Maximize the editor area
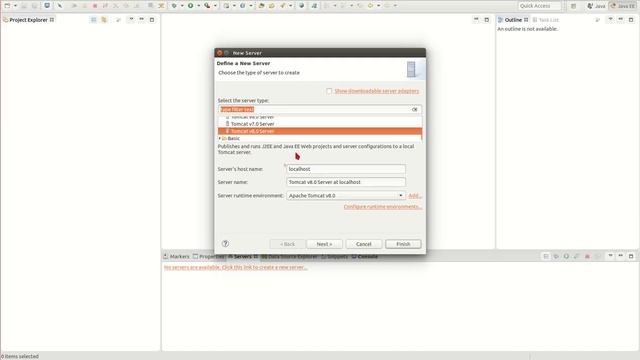 click(x=487, y=20)
